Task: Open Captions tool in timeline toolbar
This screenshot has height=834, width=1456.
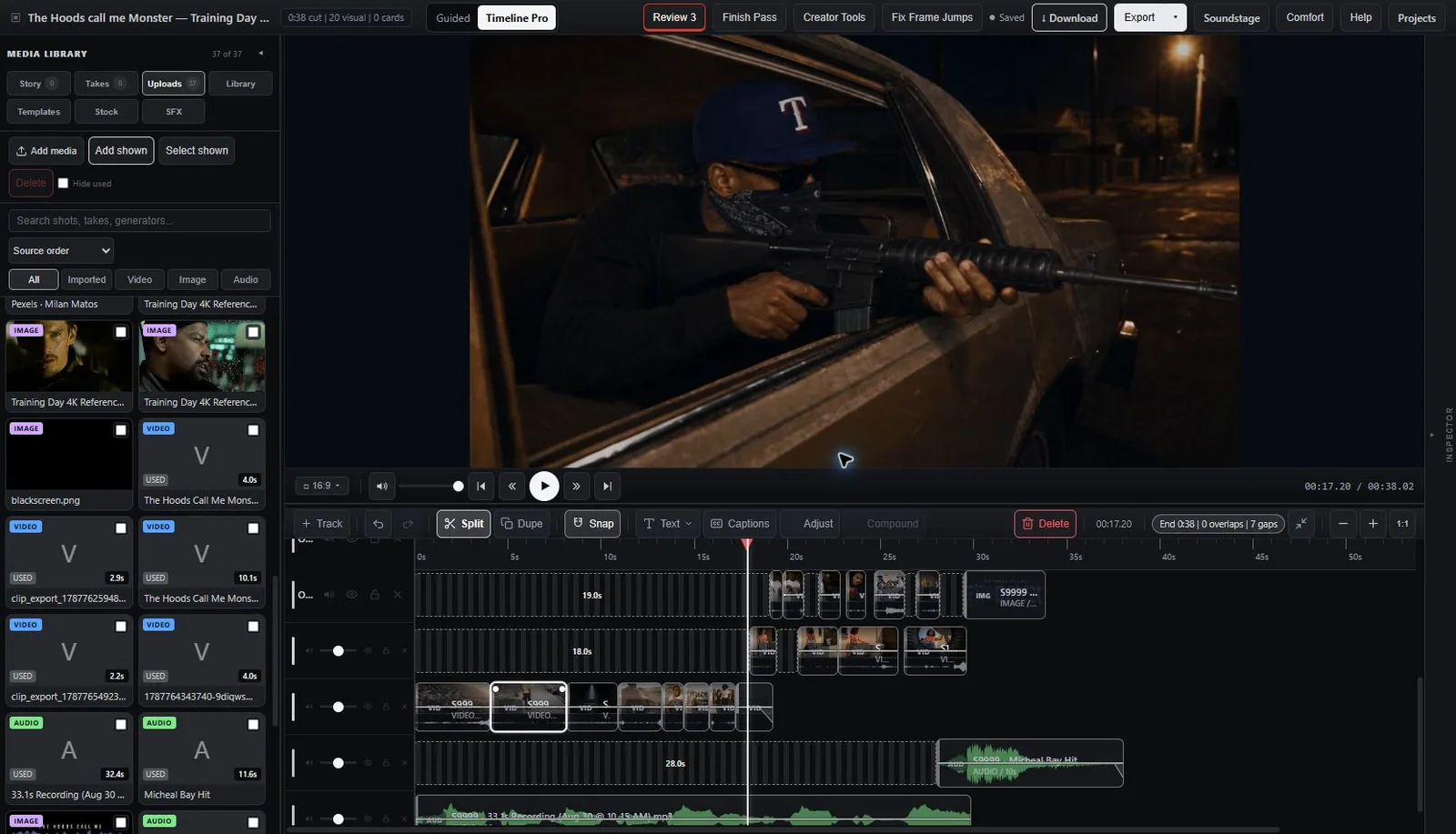Action: pos(740,524)
